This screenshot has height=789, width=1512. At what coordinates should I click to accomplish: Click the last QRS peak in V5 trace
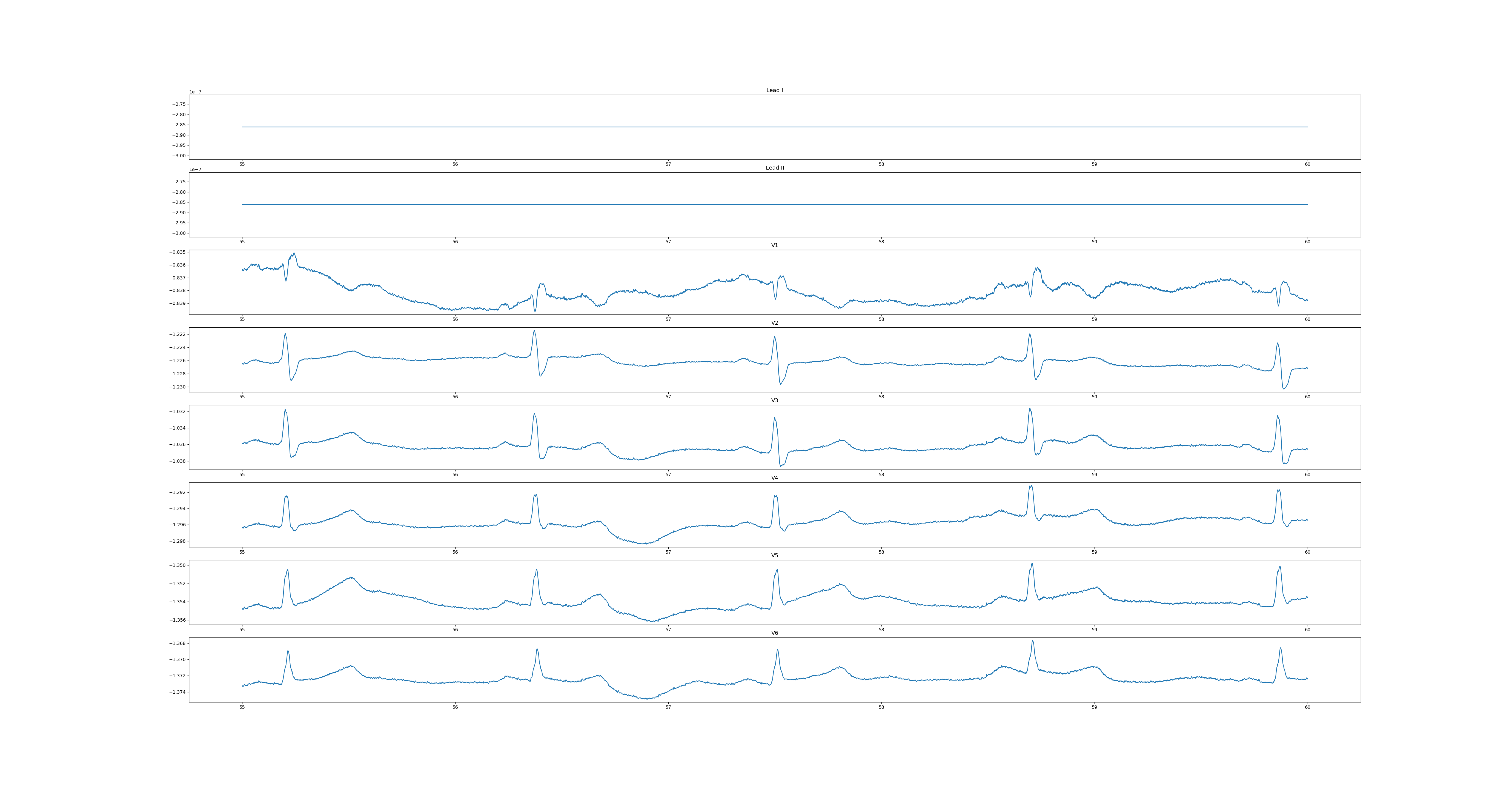click(x=1279, y=567)
